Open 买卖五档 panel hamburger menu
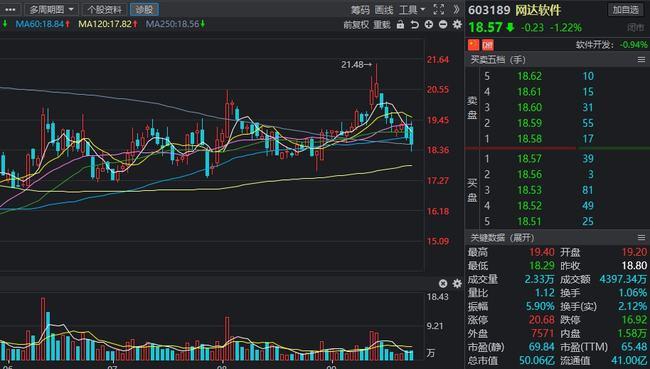Viewport: 650px width, 369px height. 641,60
